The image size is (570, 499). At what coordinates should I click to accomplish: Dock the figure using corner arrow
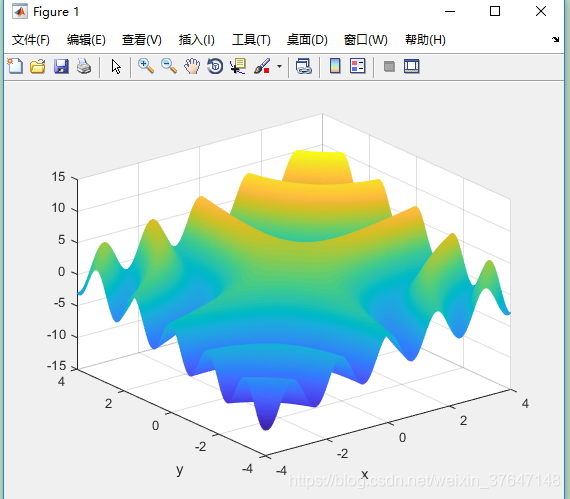555,39
